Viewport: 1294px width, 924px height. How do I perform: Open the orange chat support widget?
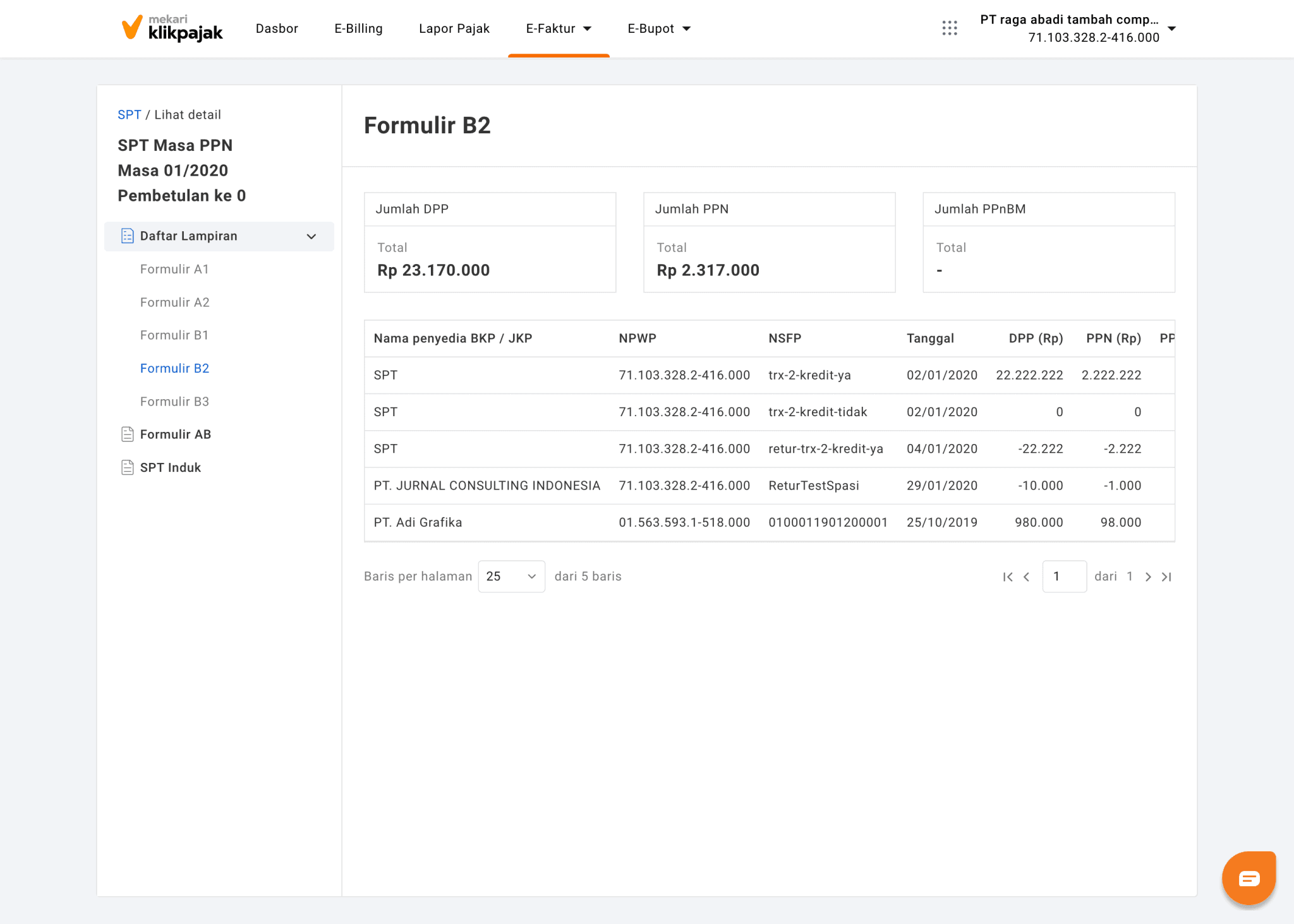[1249, 878]
